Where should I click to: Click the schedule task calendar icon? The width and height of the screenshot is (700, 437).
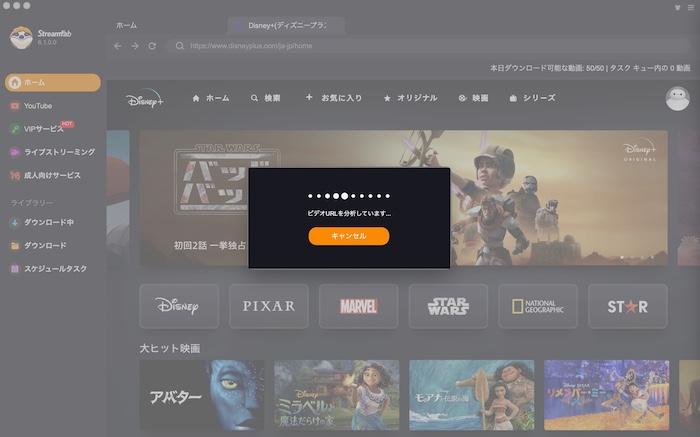click(x=15, y=269)
